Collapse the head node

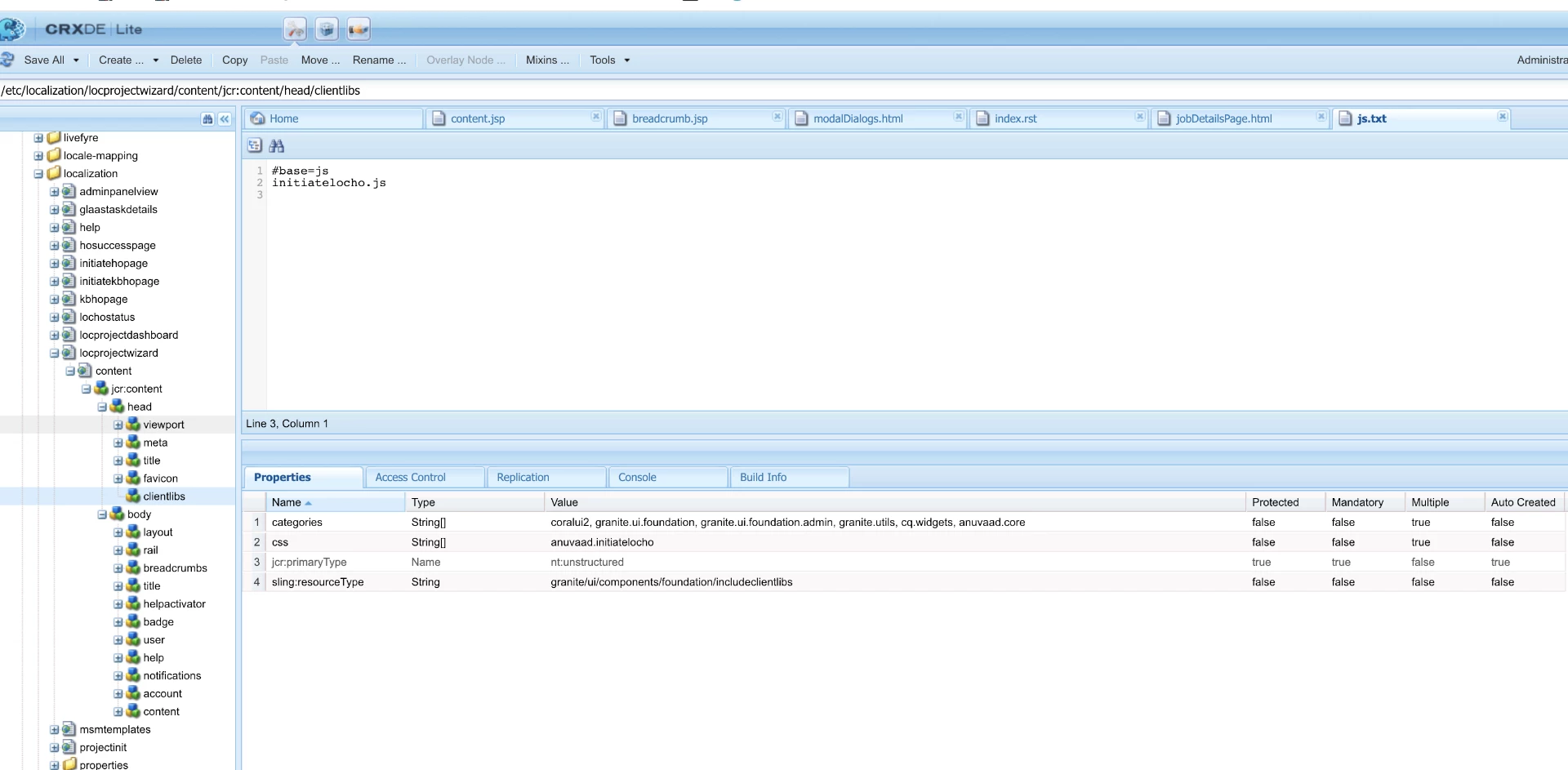[x=102, y=407]
